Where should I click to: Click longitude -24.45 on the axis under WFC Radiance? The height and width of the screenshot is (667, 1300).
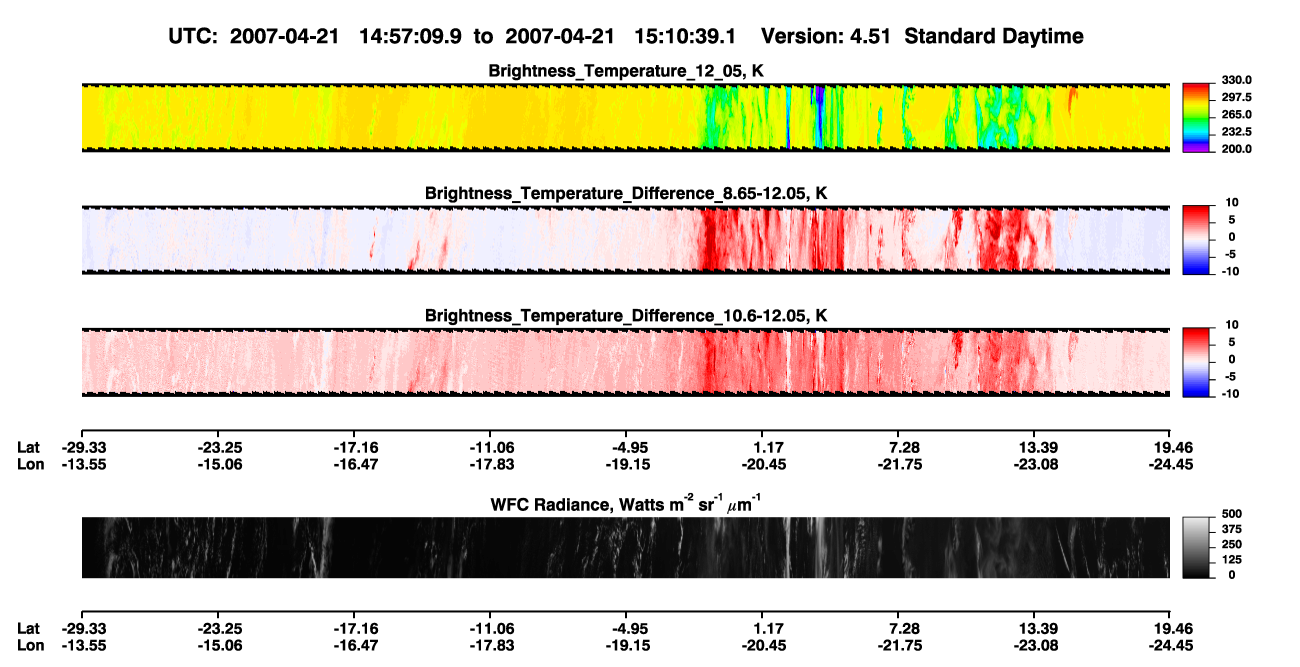pyautogui.click(x=1172, y=645)
